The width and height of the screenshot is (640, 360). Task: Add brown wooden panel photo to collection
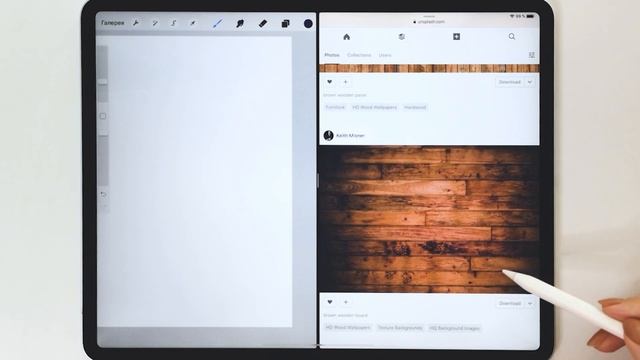coord(345,82)
